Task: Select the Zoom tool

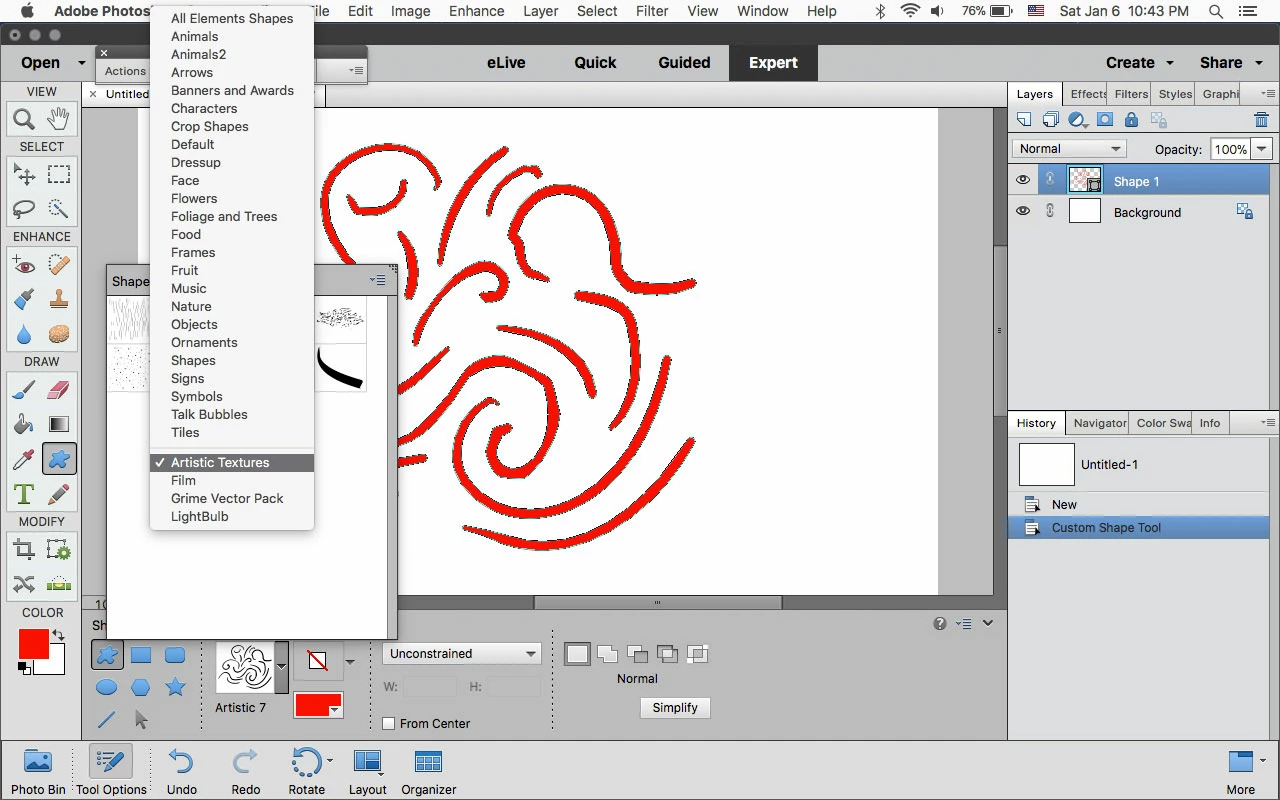Action: tap(24, 119)
